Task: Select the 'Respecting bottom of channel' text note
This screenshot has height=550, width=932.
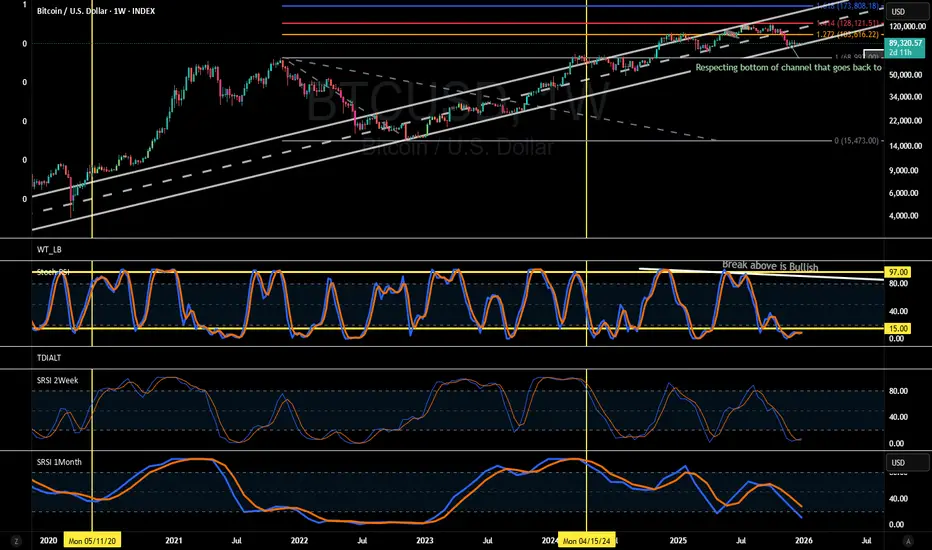Action: pyautogui.click(x=788, y=68)
